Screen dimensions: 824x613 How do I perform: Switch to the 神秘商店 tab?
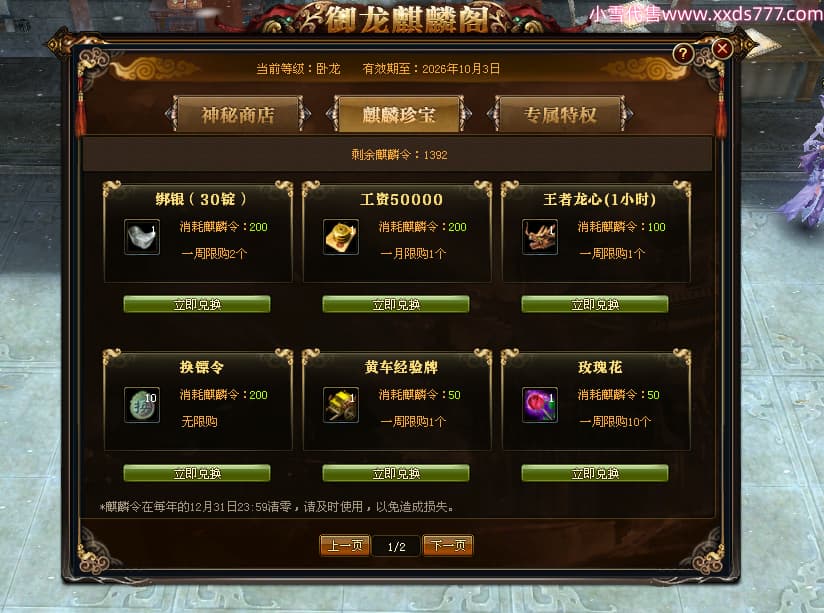pos(238,114)
